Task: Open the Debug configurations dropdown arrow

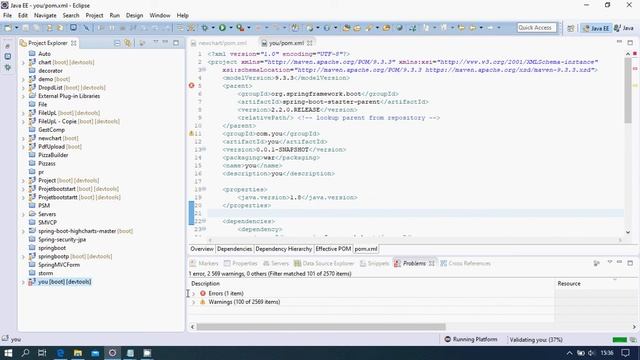Action: click(213, 28)
